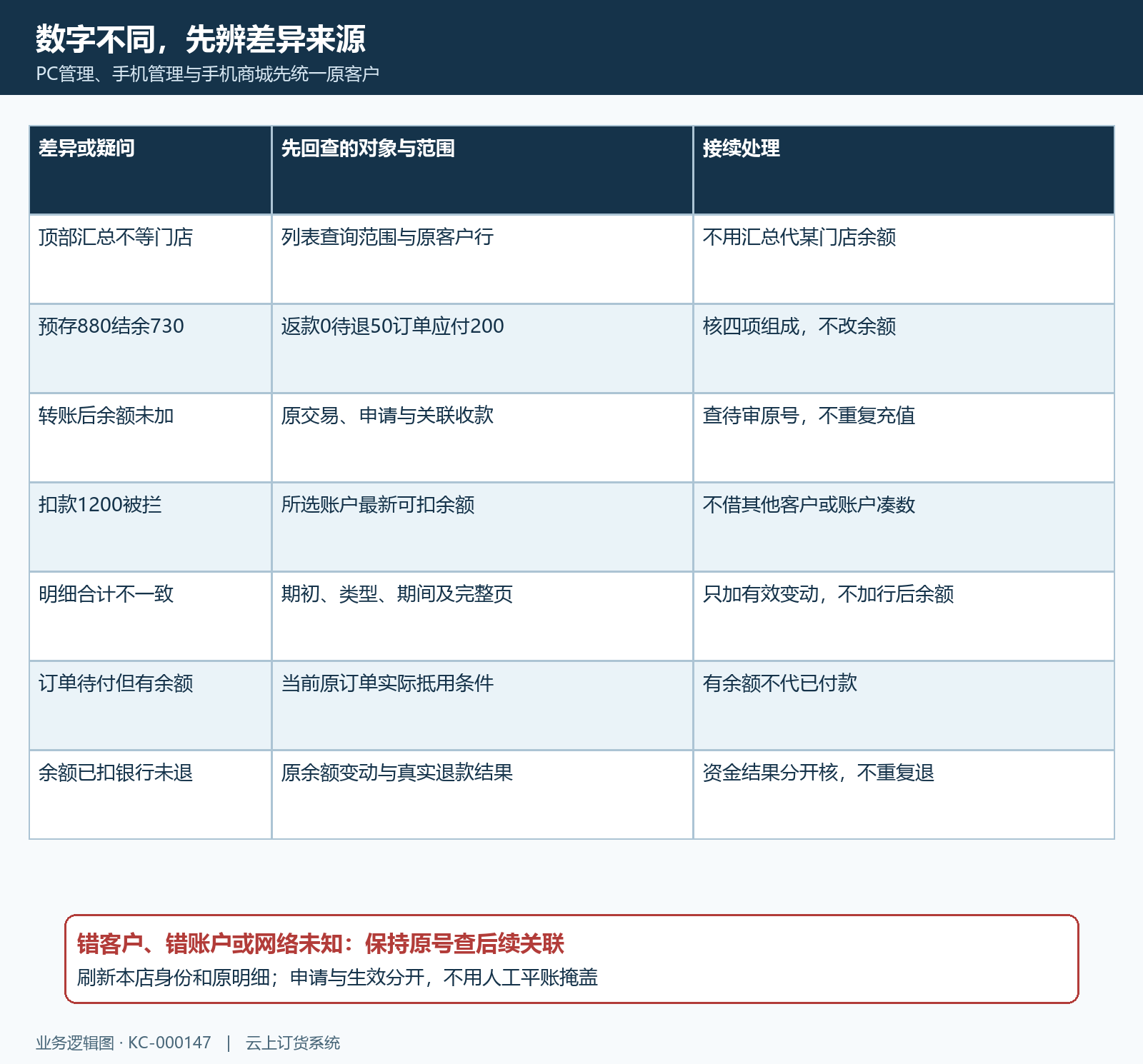The width and height of the screenshot is (1143, 1064).
Task: Select the 差异或疑问 column header
Action: pyautogui.click(x=150, y=170)
